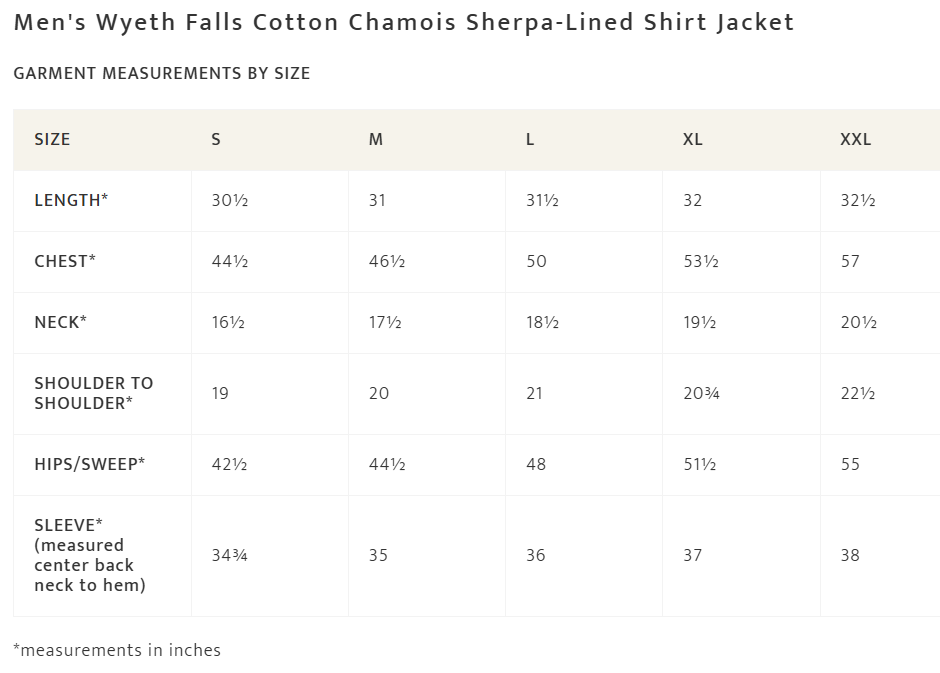Select the L size column header
This screenshot has height=673, width=940.
(530, 140)
